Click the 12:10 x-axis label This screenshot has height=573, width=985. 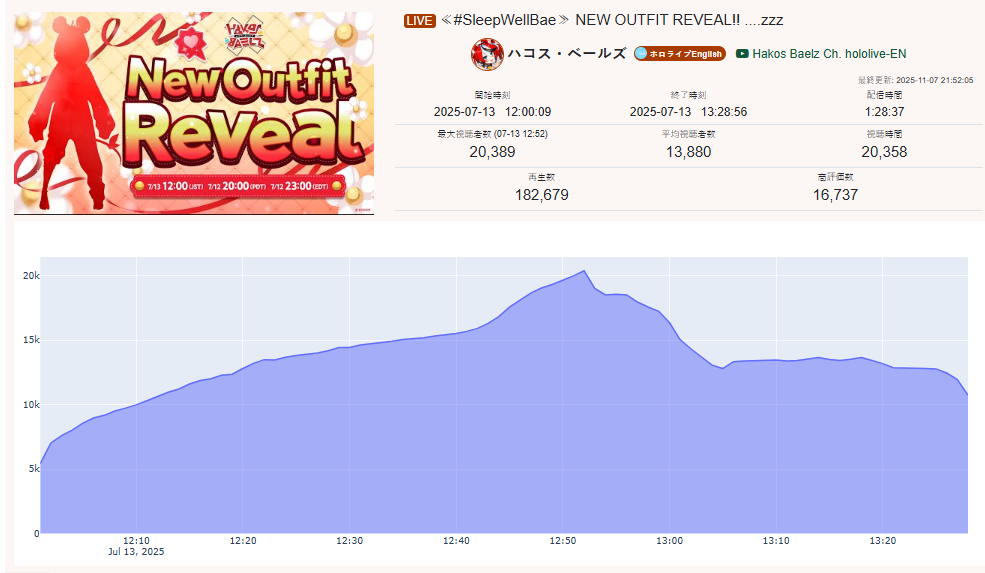tap(136, 540)
